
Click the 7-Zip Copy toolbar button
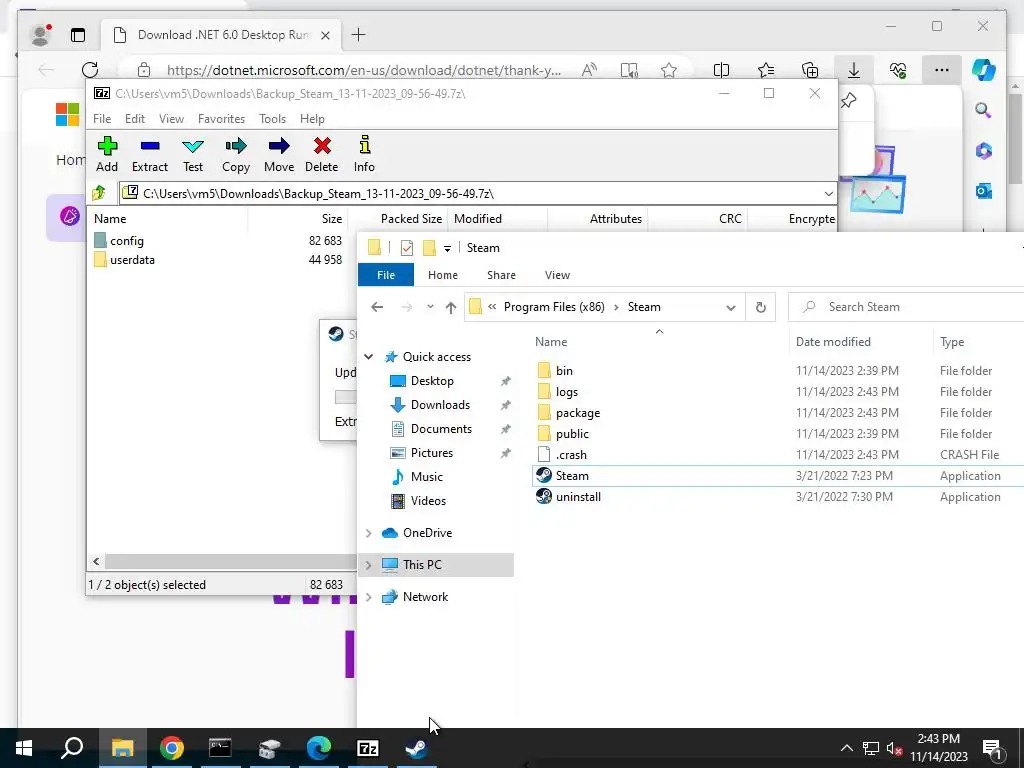click(x=236, y=154)
